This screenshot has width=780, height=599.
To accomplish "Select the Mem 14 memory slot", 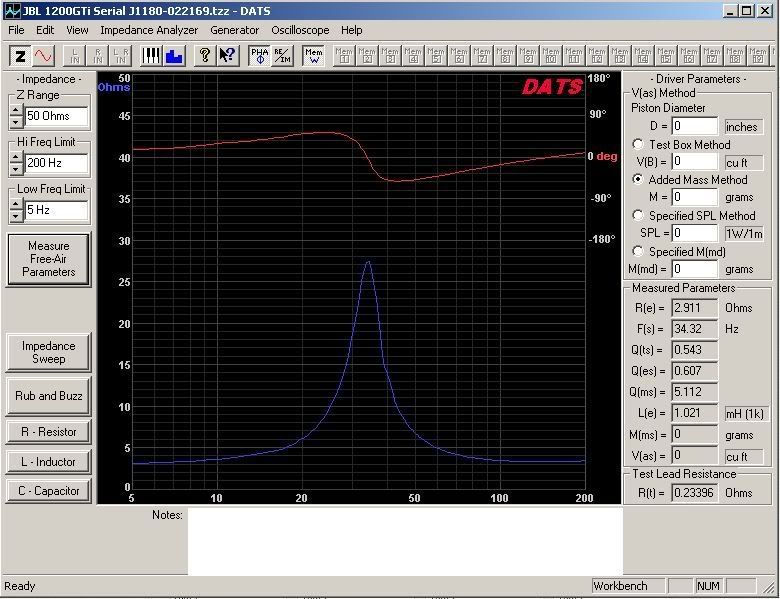I will click(x=643, y=56).
